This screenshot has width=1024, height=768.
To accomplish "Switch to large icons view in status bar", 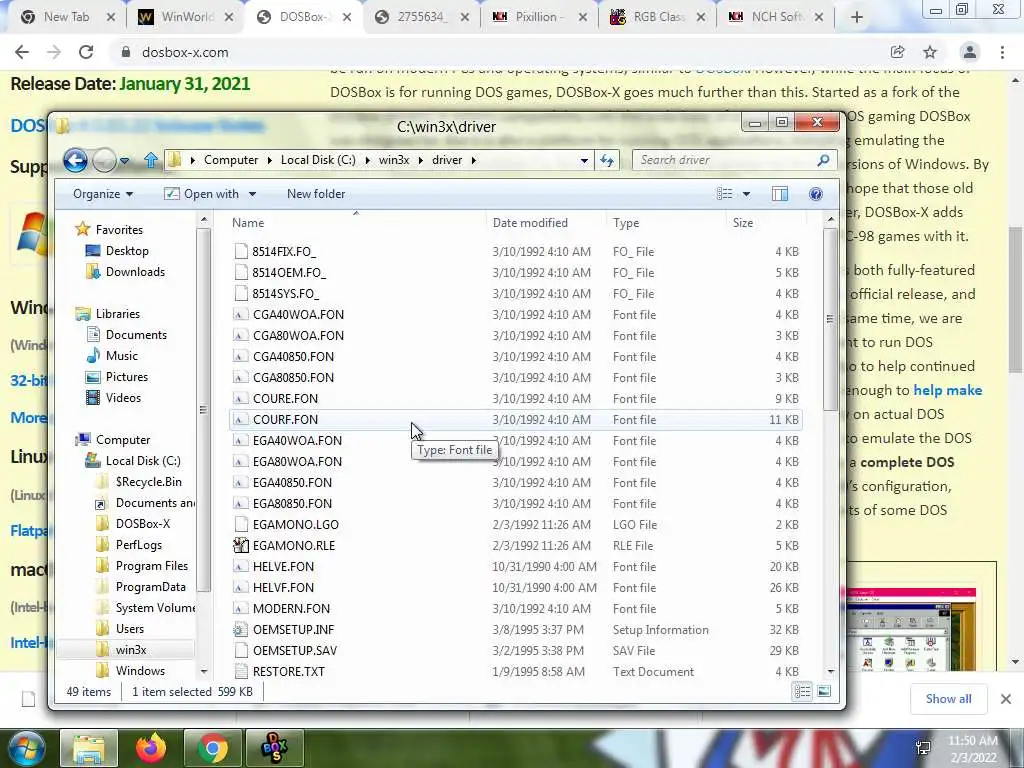I will pos(824,692).
